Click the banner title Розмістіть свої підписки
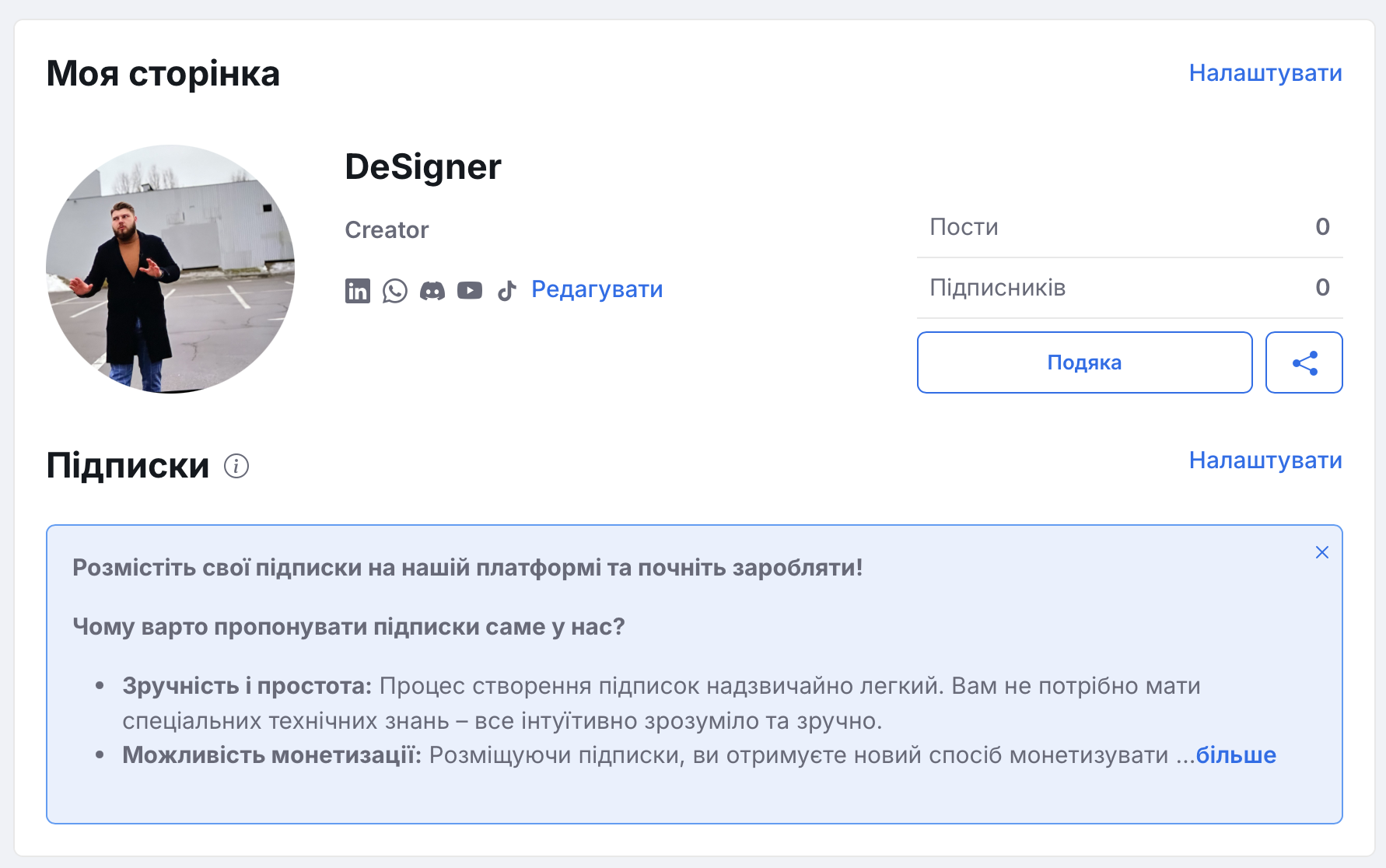Viewport: 1386px width, 868px height. (x=467, y=568)
